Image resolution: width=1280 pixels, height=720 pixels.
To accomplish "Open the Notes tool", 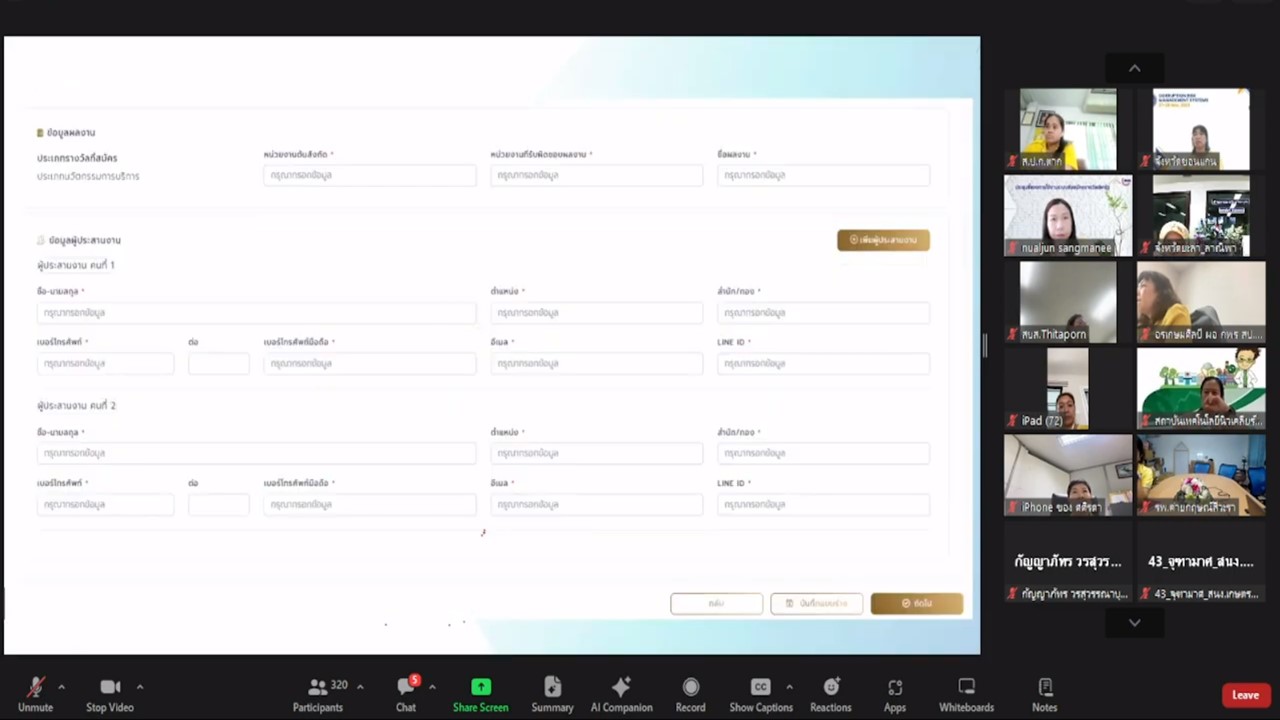I will [1045, 687].
